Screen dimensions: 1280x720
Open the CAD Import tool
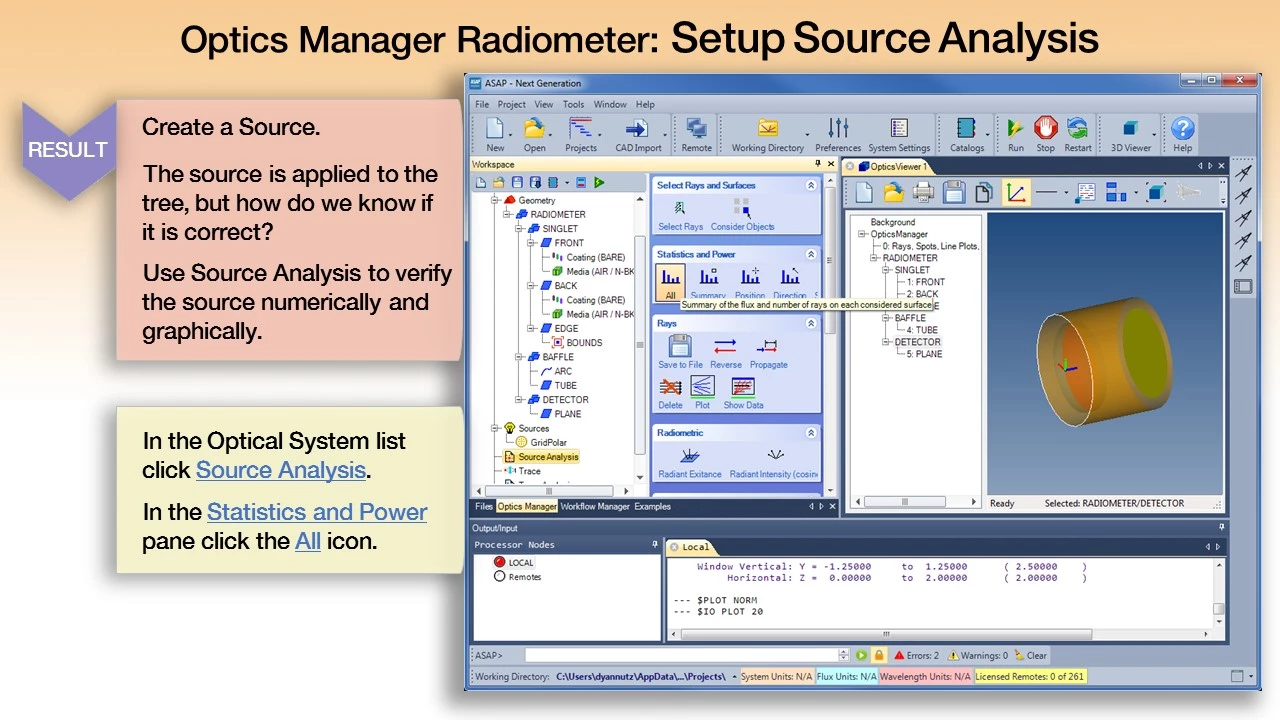[638, 133]
